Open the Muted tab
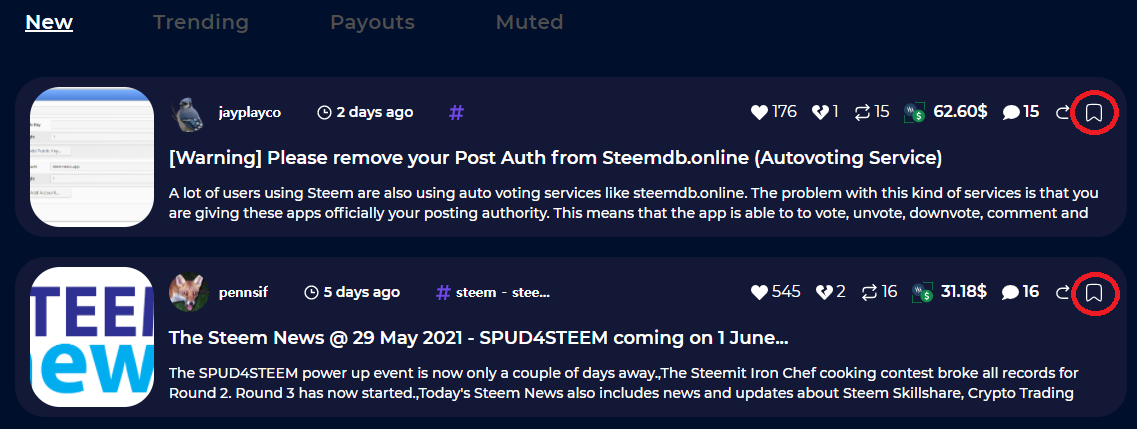This screenshot has height=429, width=1137. (529, 21)
